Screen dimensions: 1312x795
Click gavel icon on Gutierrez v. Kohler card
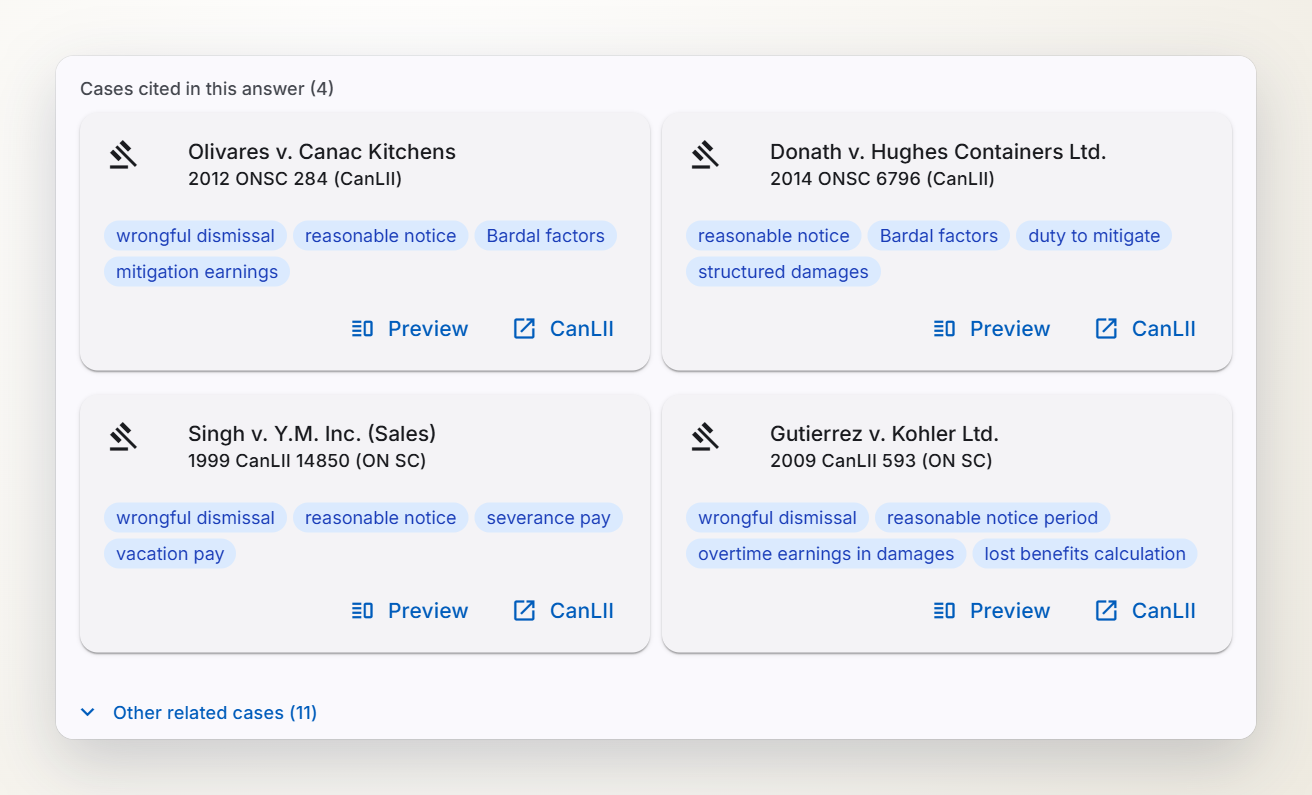click(705, 437)
